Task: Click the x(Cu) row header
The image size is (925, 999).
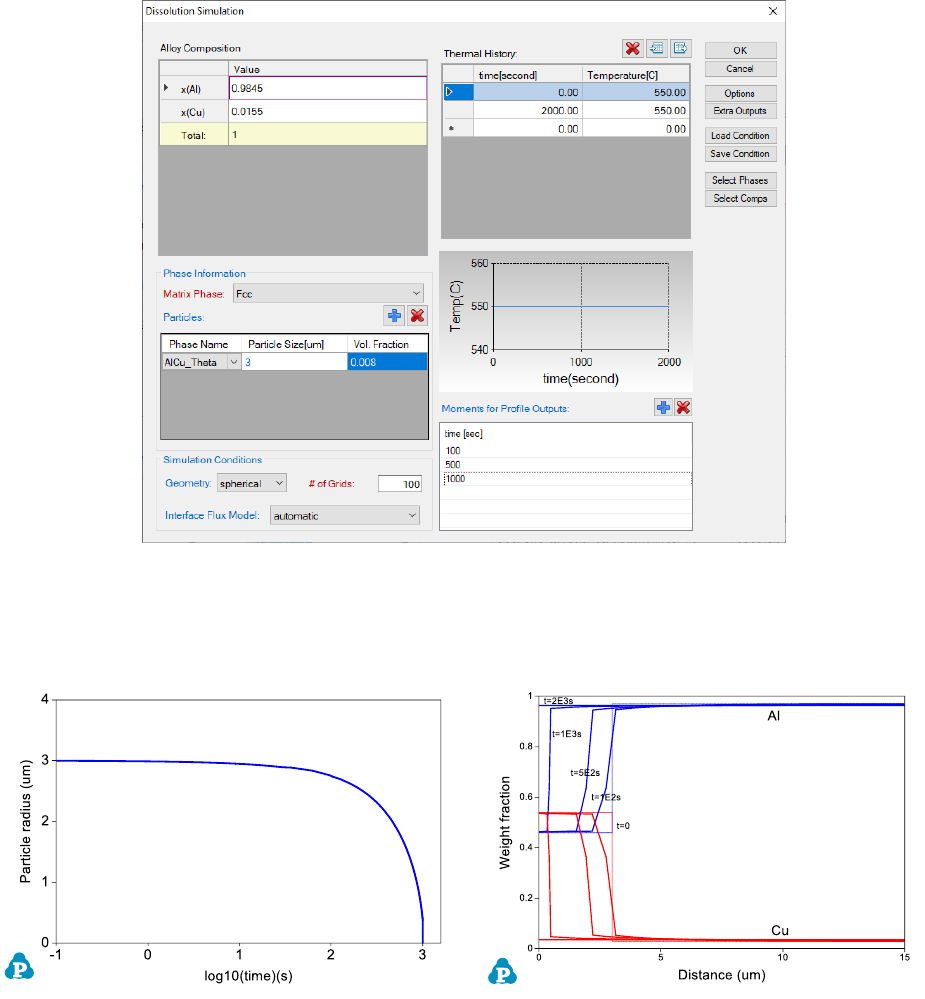Action: (x=194, y=111)
